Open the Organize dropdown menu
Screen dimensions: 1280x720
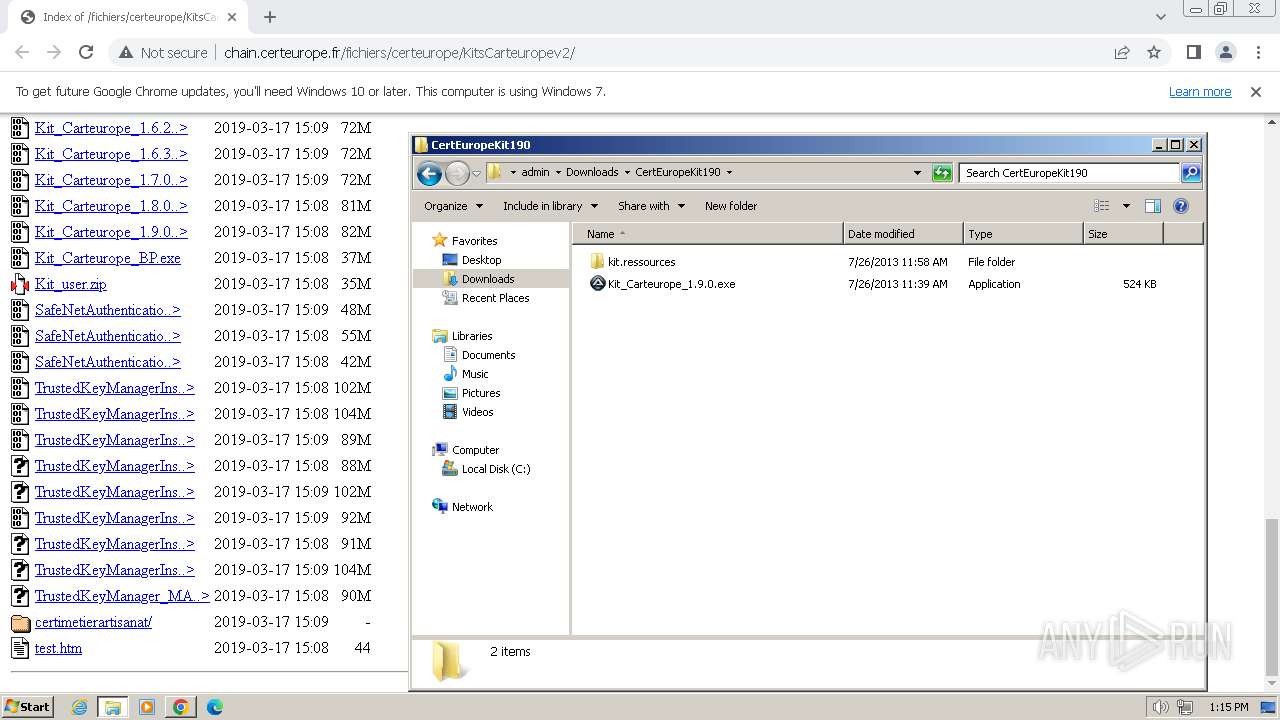pyautogui.click(x=453, y=206)
